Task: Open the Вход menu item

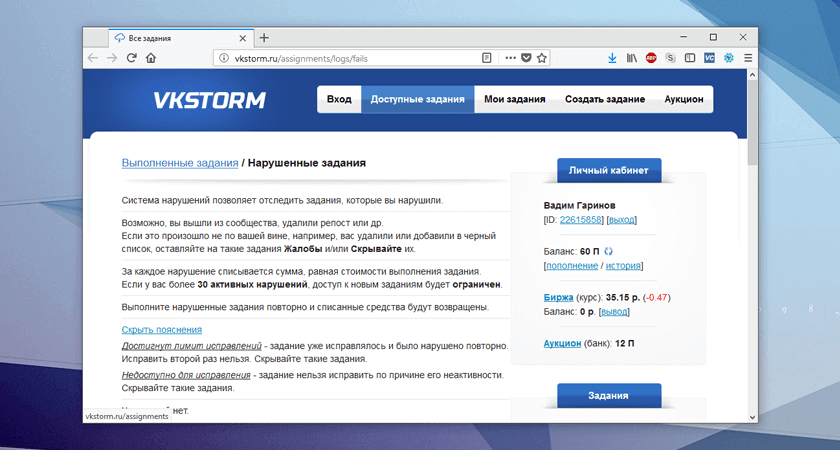Action: pyautogui.click(x=339, y=99)
